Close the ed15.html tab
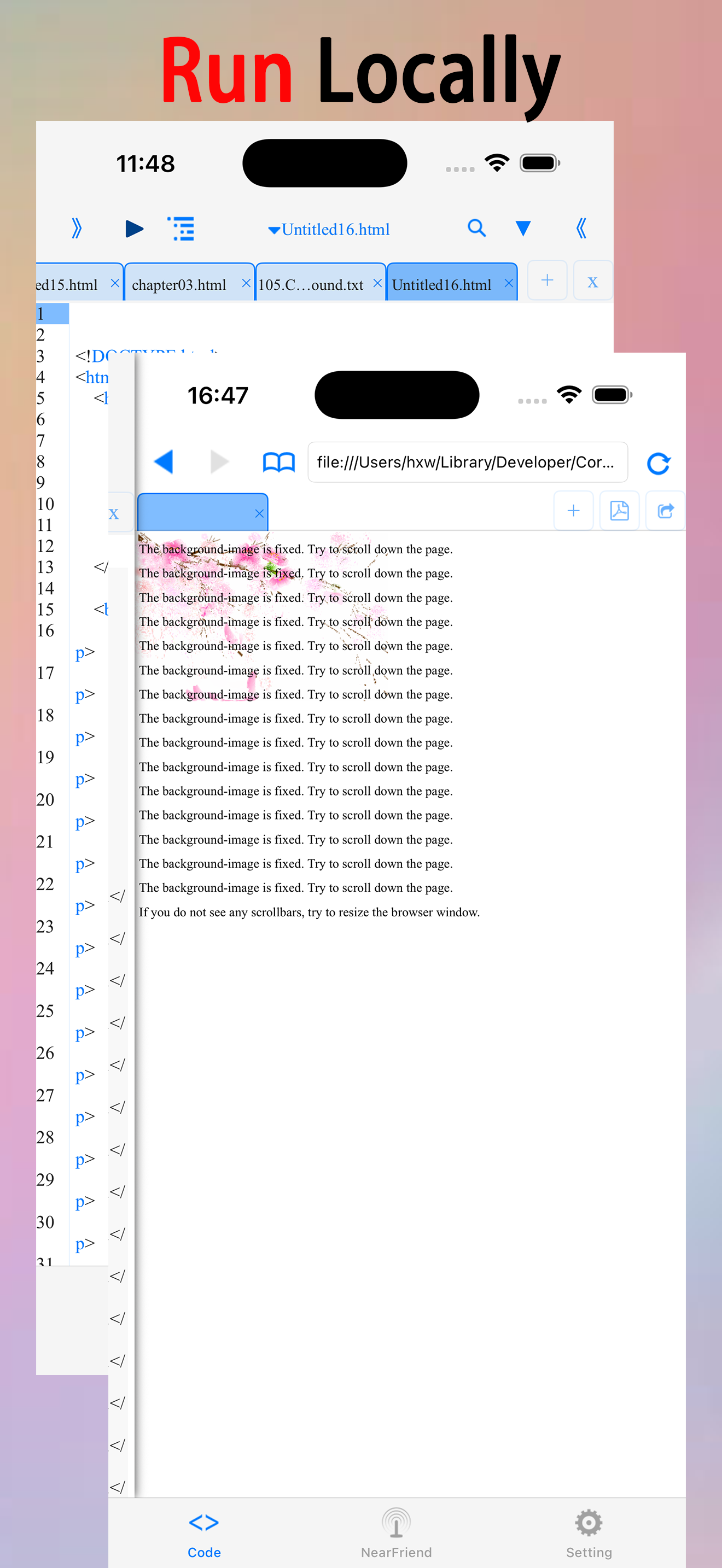Image resolution: width=722 pixels, height=1568 pixels. [x=114, y=283]
